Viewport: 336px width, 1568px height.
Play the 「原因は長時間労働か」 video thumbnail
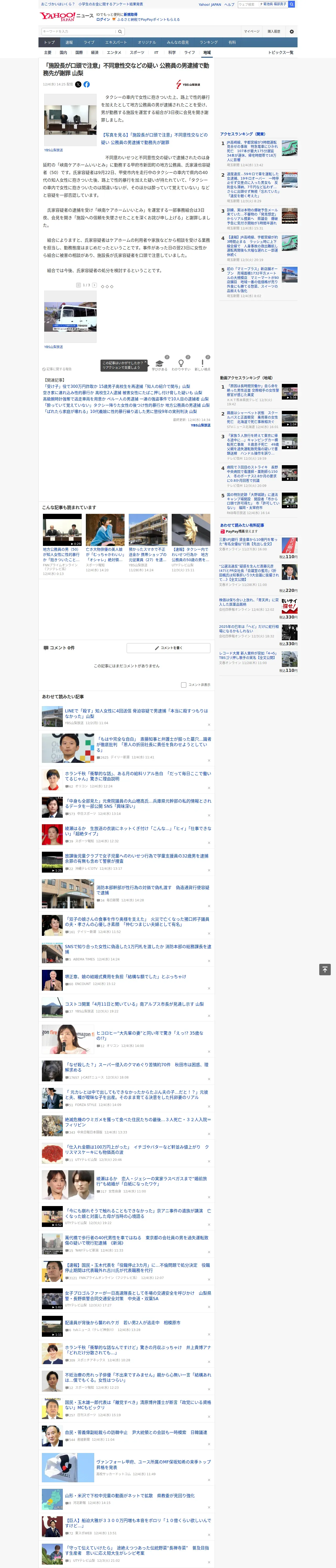290,391
